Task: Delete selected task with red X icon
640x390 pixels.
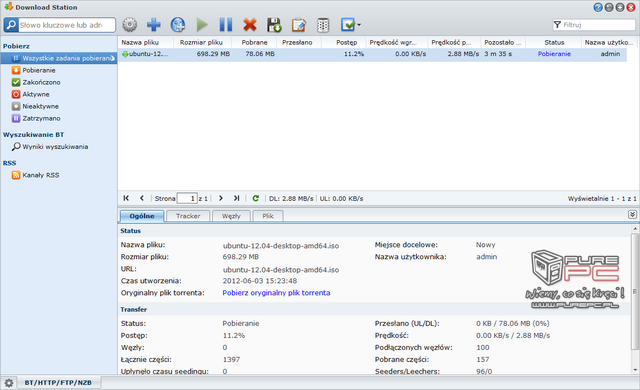Action: [250, 25]
